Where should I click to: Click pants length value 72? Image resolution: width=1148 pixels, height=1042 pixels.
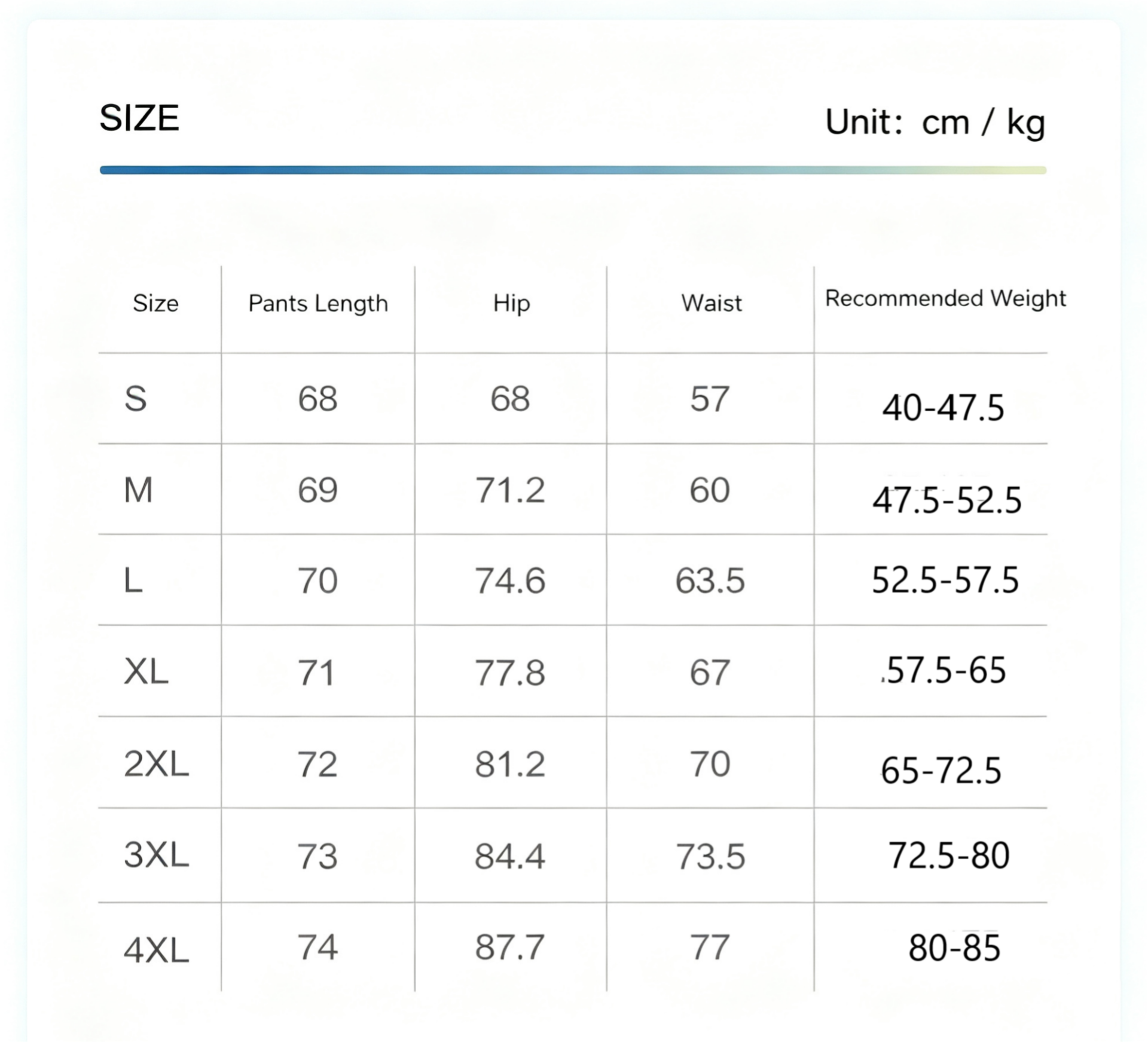pyautogui.click(x=317, y=764)
